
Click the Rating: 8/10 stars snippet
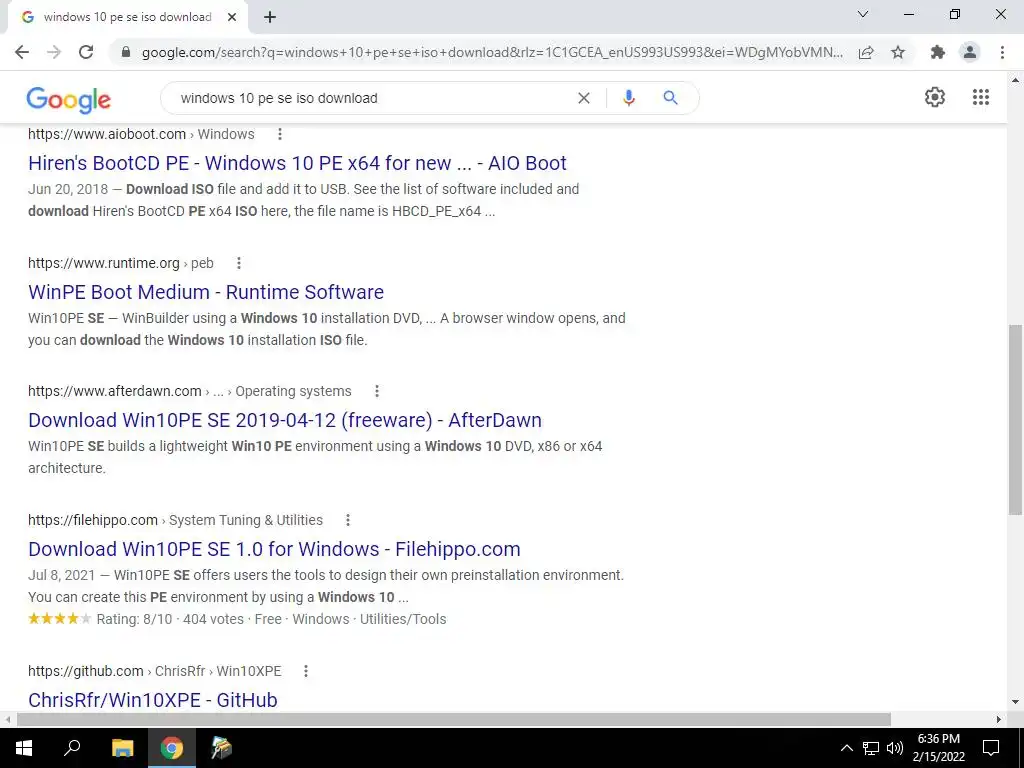pos(237,618)
